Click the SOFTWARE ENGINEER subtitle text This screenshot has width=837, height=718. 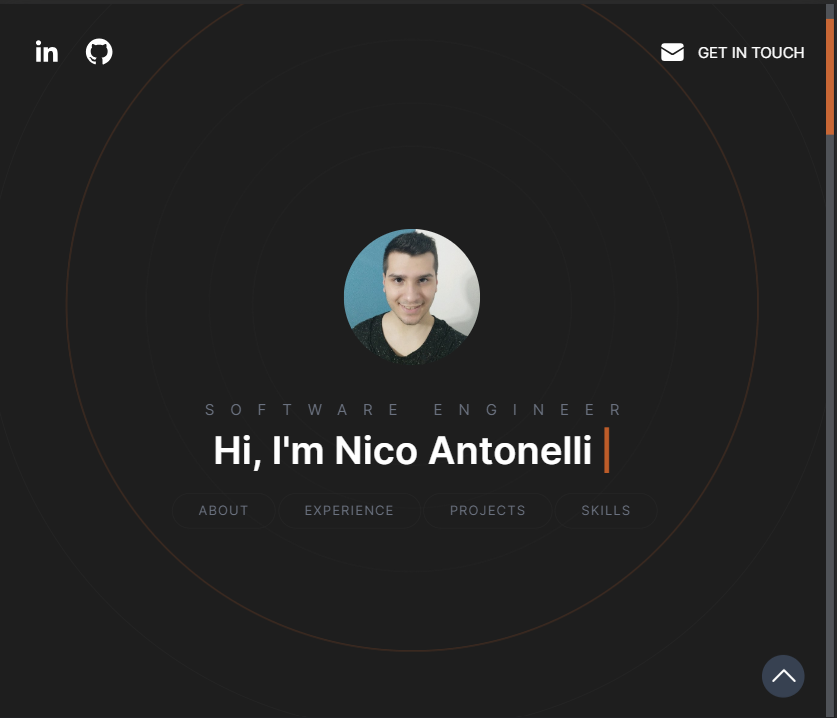[414, 410]
